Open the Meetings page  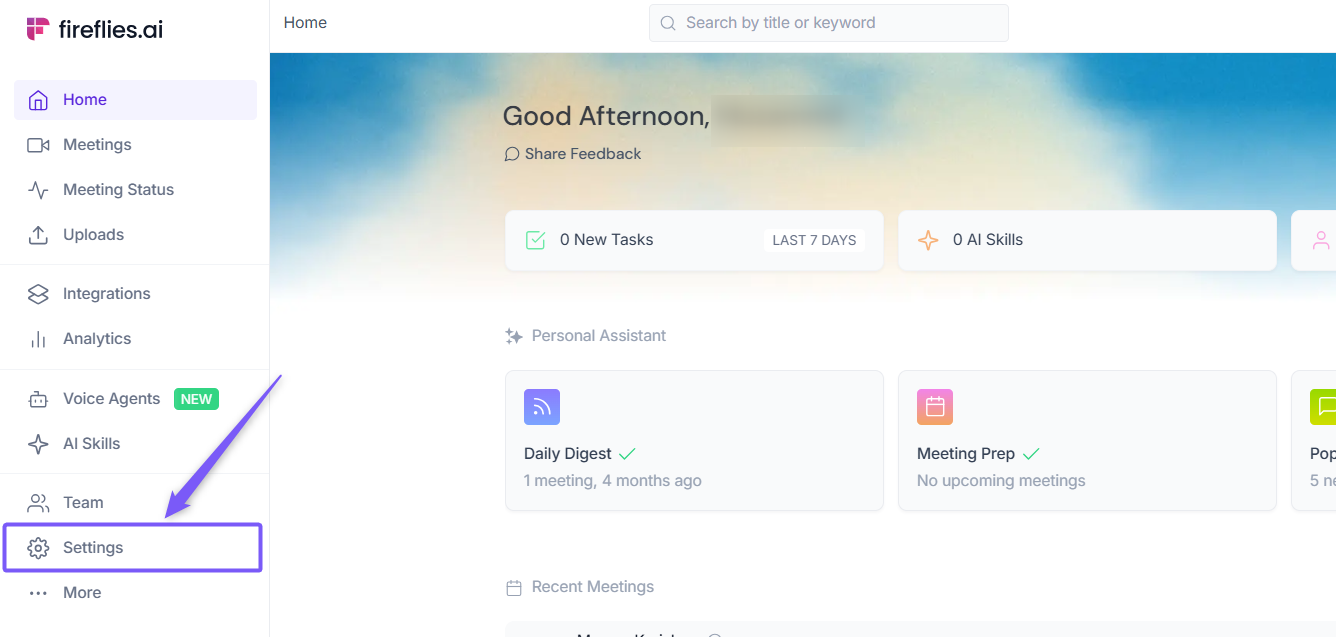pos(135,145)
